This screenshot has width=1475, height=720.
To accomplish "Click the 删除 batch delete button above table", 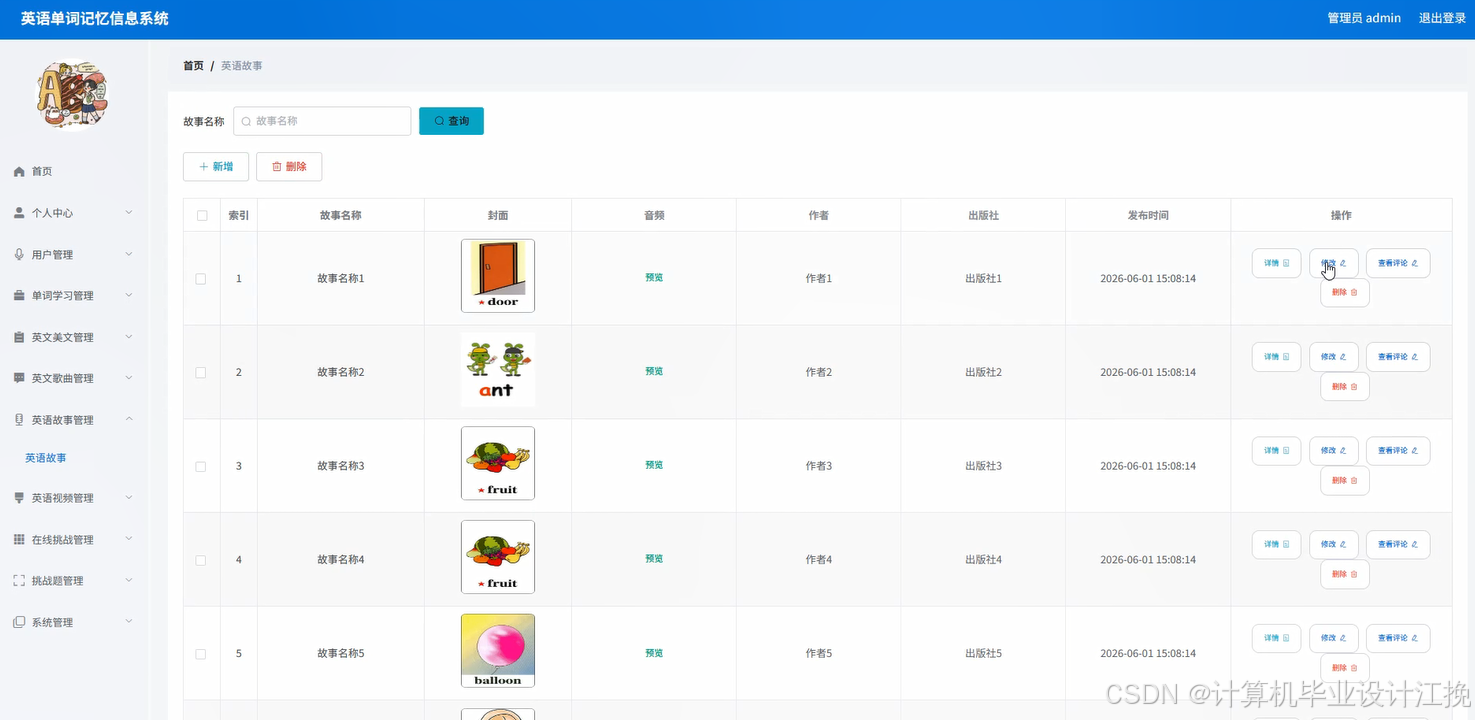I will pos(289,167).
